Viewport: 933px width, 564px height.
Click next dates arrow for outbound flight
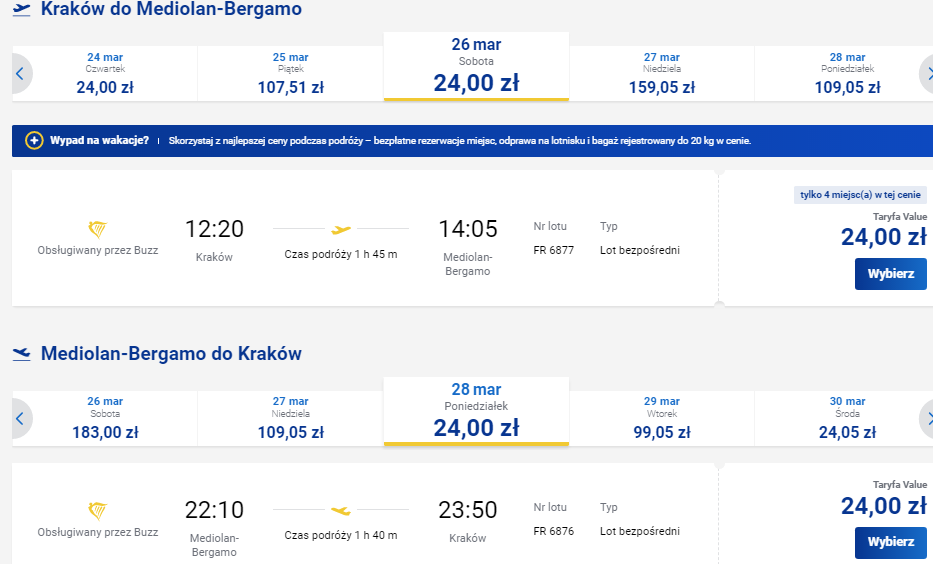click(x=926, y=74)
